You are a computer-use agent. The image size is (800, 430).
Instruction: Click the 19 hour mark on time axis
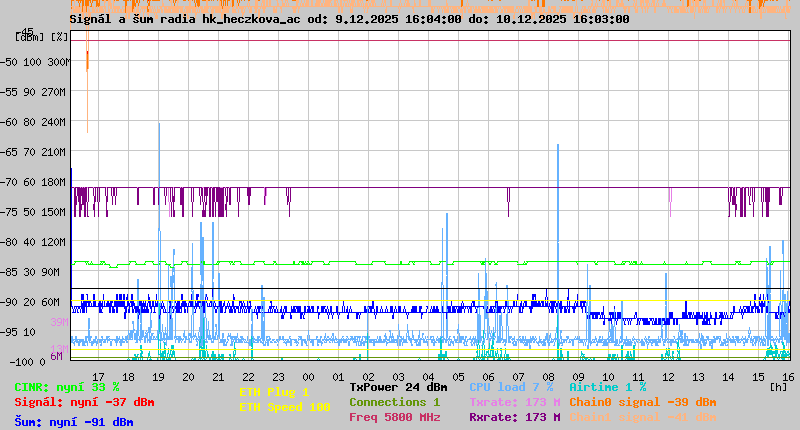pos(158,377)
